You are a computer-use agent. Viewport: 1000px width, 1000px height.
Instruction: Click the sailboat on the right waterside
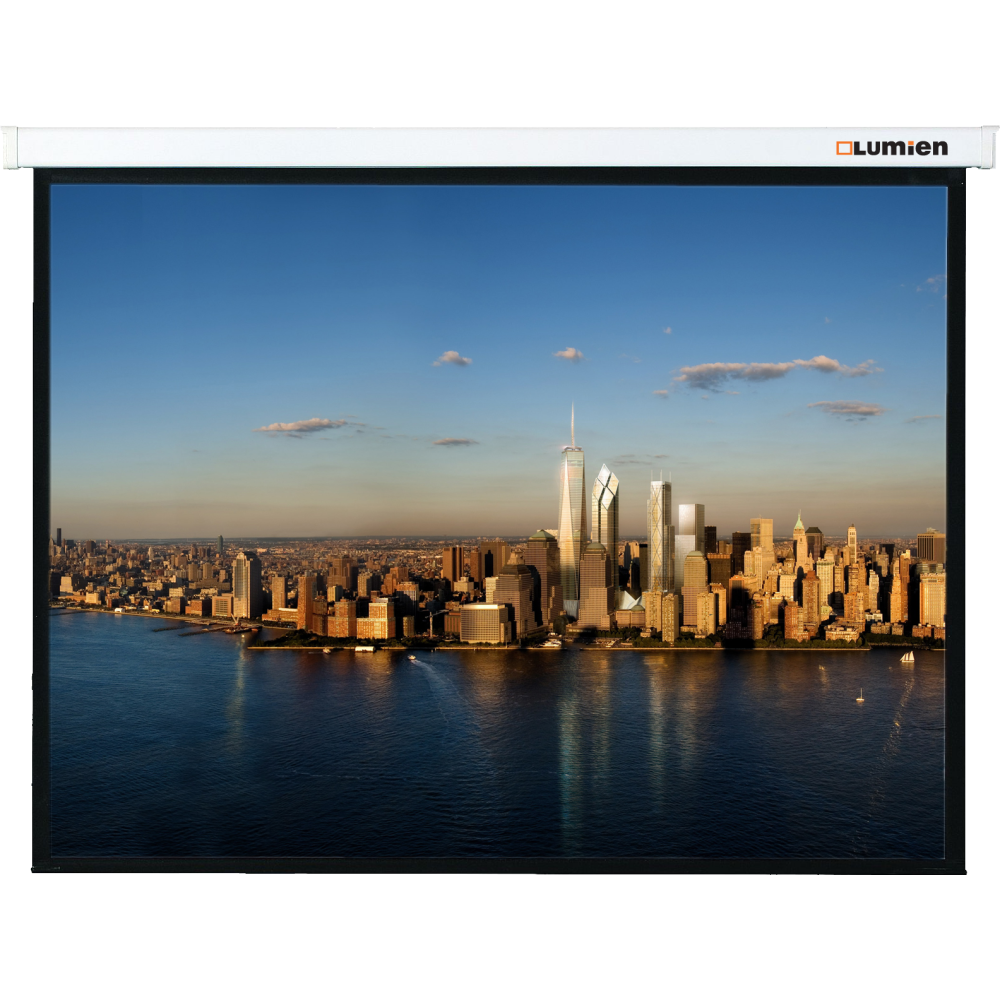pyautogui.click(x=908, y=655)
